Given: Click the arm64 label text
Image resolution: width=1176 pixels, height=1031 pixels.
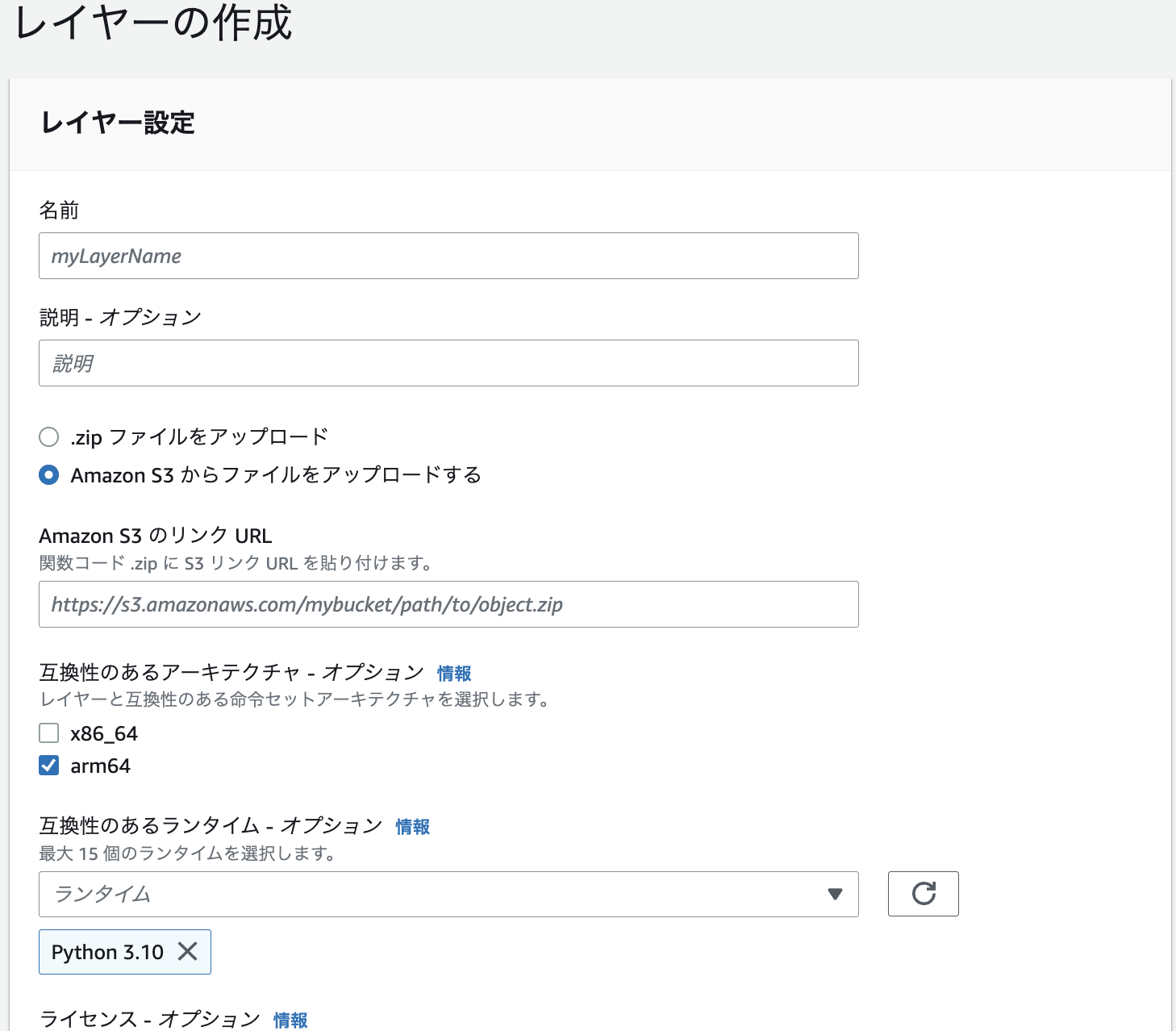Looking at the screenshot, I should 99,766.
